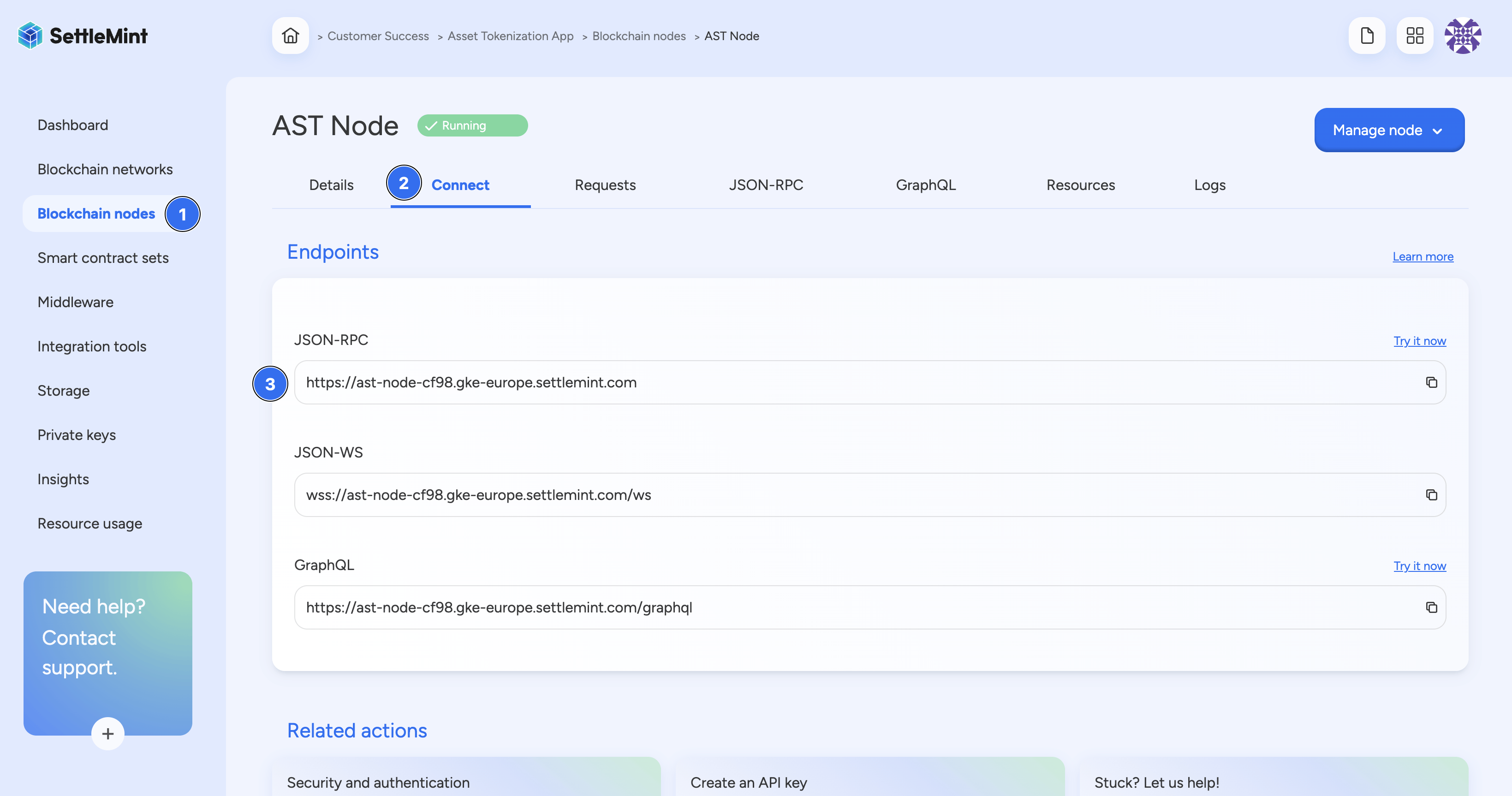The image size is (1512, 796).
Task: Click the SettleMint logo
Action: (x=83, y=36)
